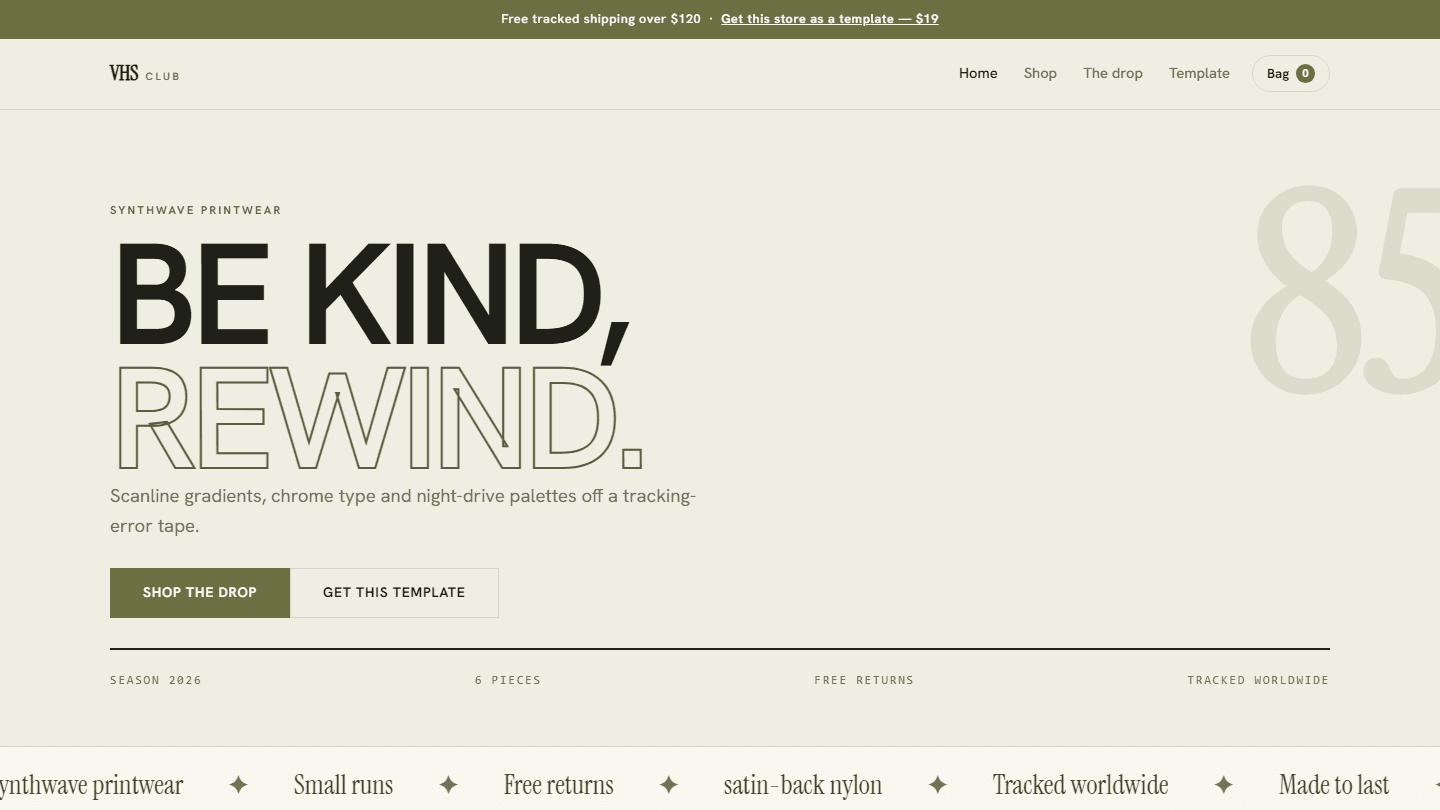Click the "FREE RETURNS" stat
The height and width of the screenshot is (810, 1440).
coord(864,680)
